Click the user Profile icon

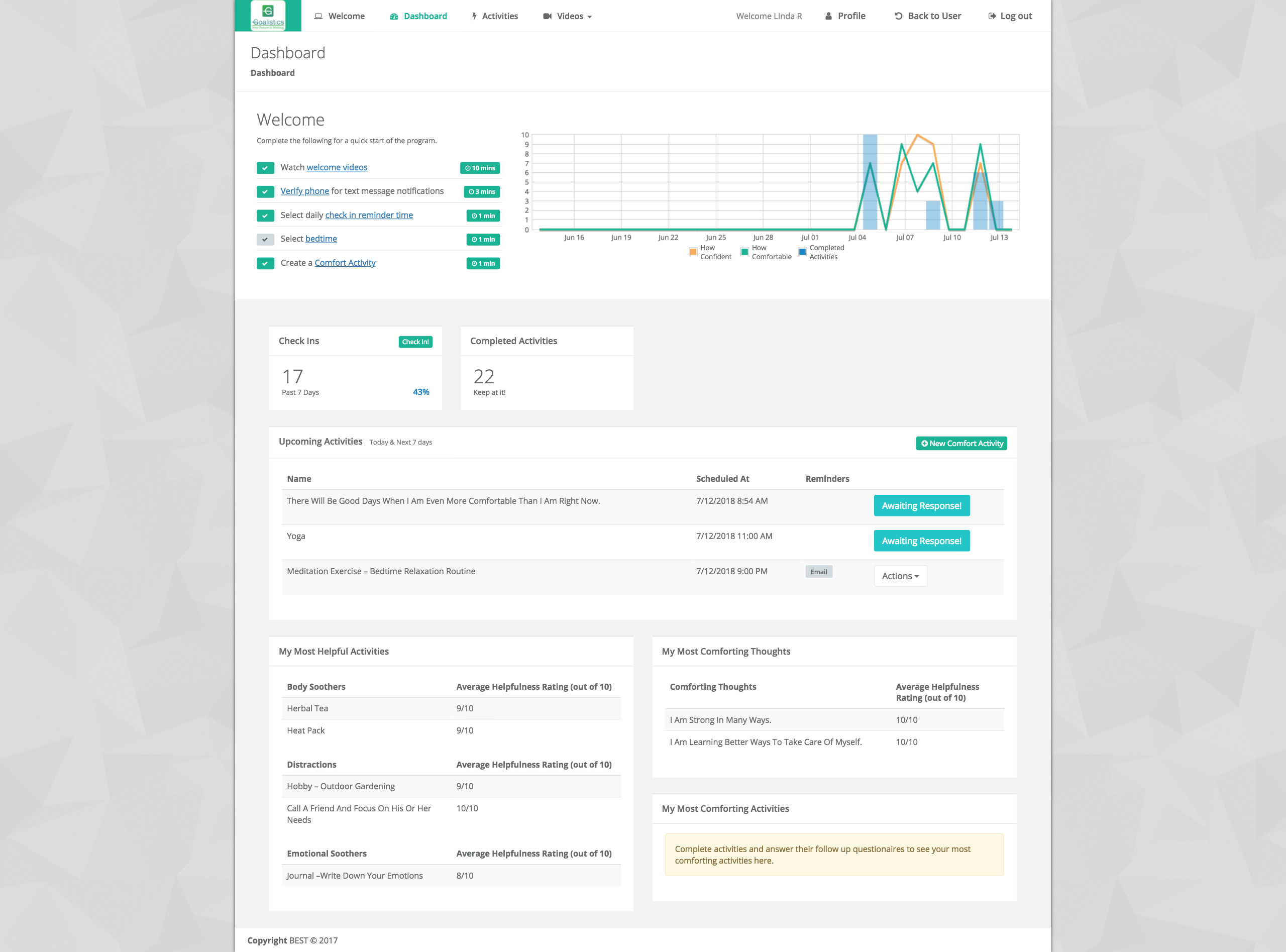tap(828, 16)
